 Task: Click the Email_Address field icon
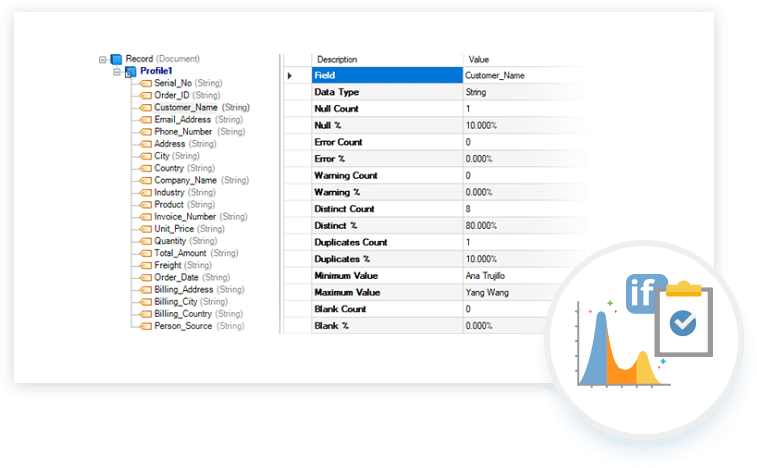(145, 120)
